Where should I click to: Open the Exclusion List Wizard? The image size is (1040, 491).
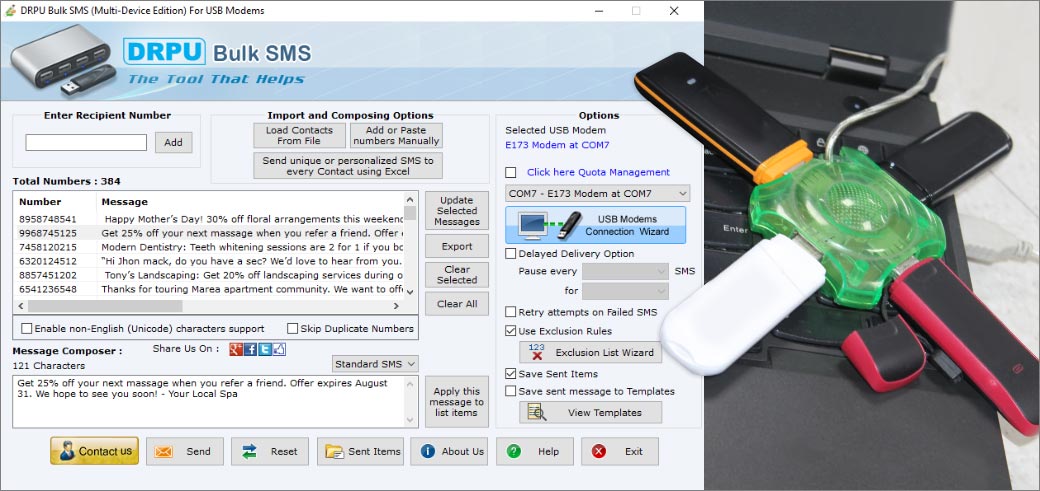(590, 352)
